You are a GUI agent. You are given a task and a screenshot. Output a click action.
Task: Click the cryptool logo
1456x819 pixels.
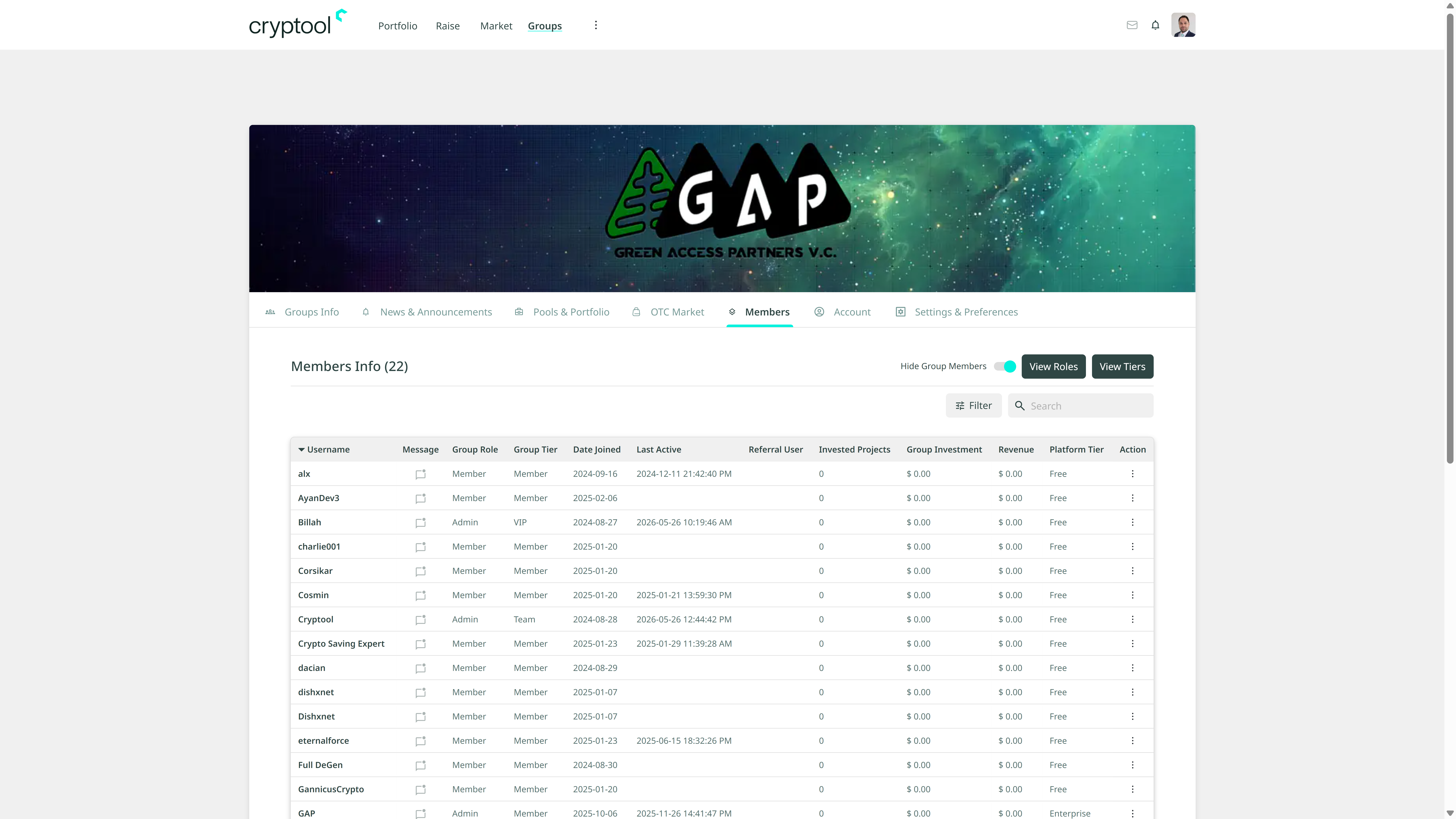298,24
